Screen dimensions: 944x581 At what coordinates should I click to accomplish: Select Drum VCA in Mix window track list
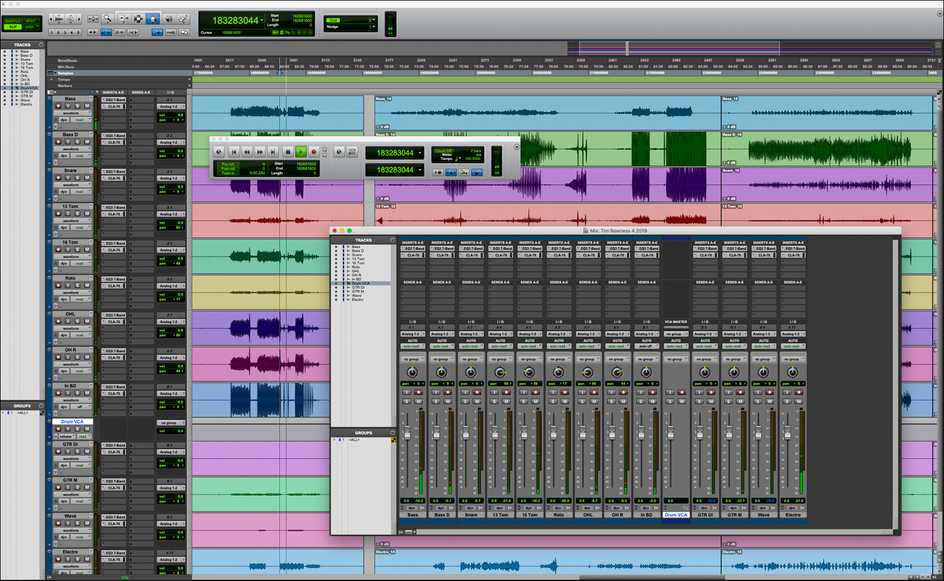click(361, 283)
